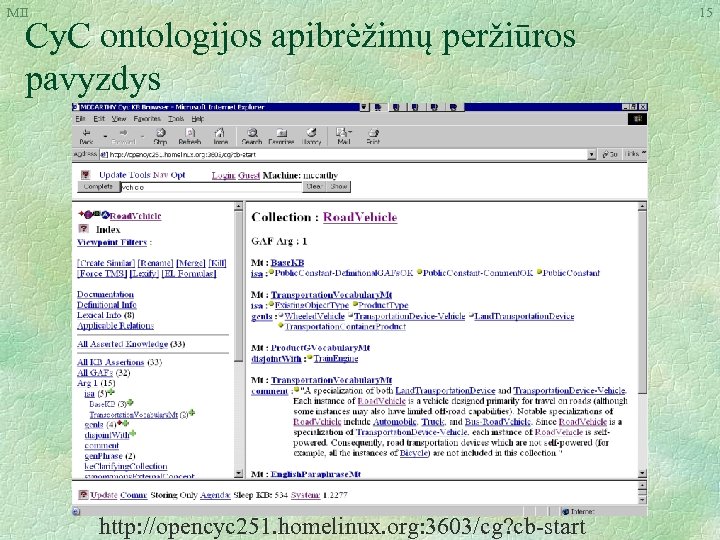Open the Documentation link
720x540 pixels.
[105, 294]
